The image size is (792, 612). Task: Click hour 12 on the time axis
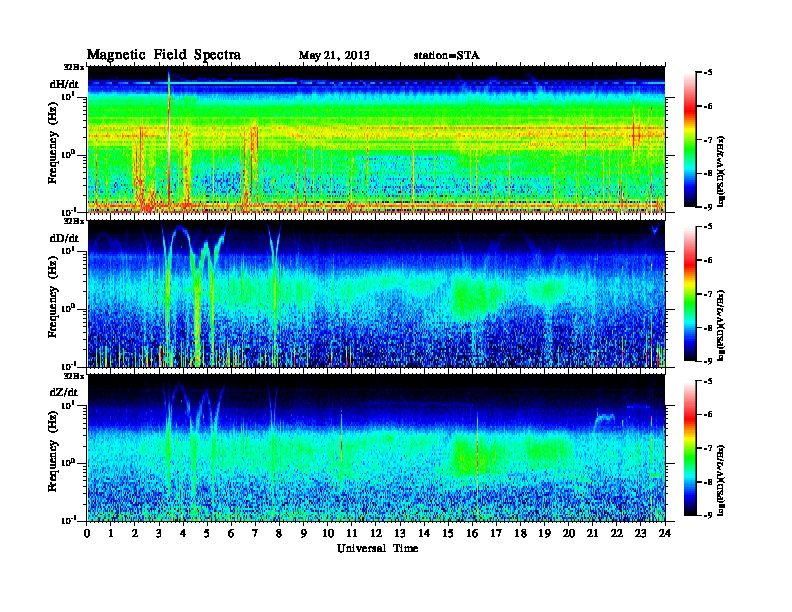(376, 533)
